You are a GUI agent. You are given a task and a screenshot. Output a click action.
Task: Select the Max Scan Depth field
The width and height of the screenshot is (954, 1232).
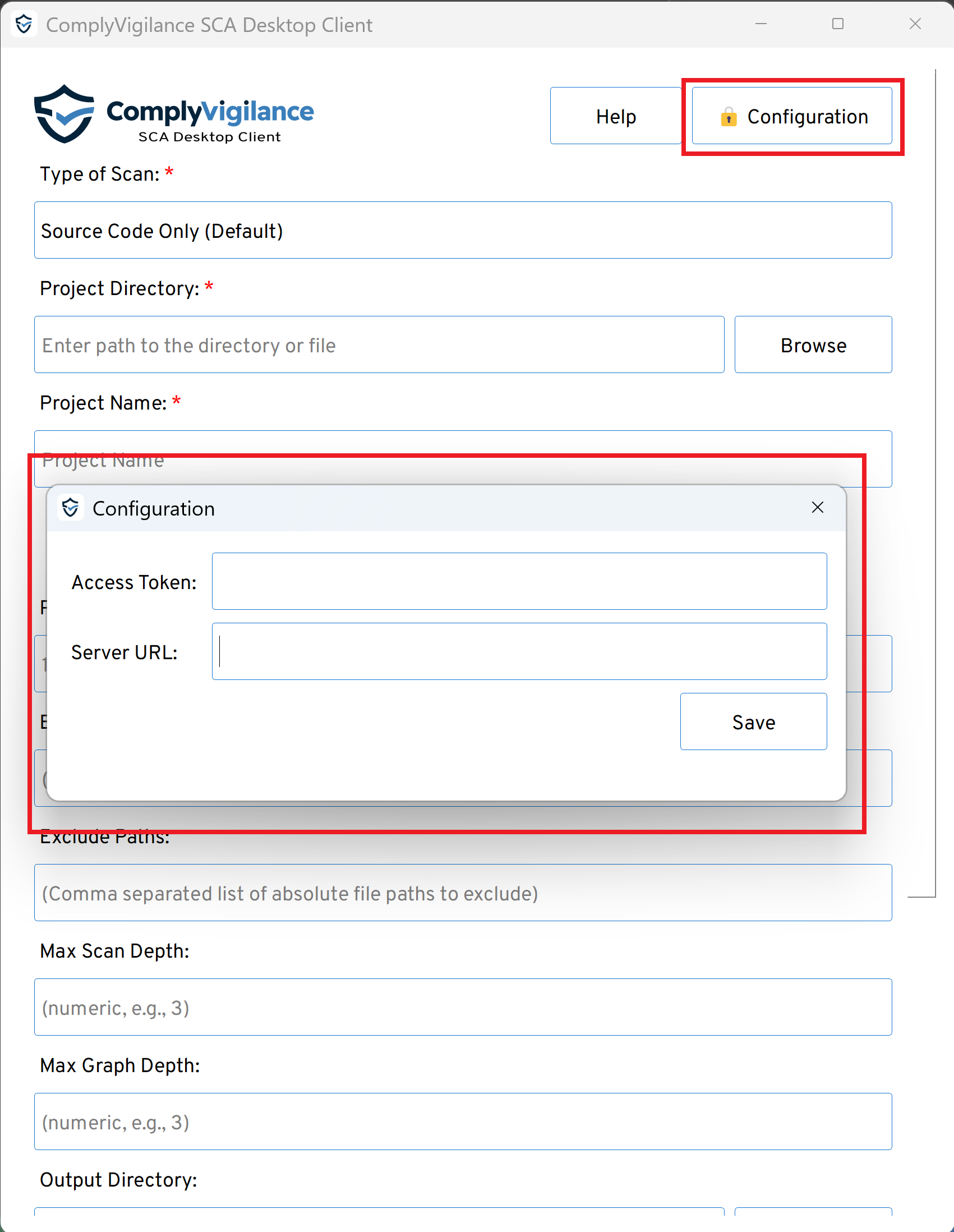(x=462, y=1008)
